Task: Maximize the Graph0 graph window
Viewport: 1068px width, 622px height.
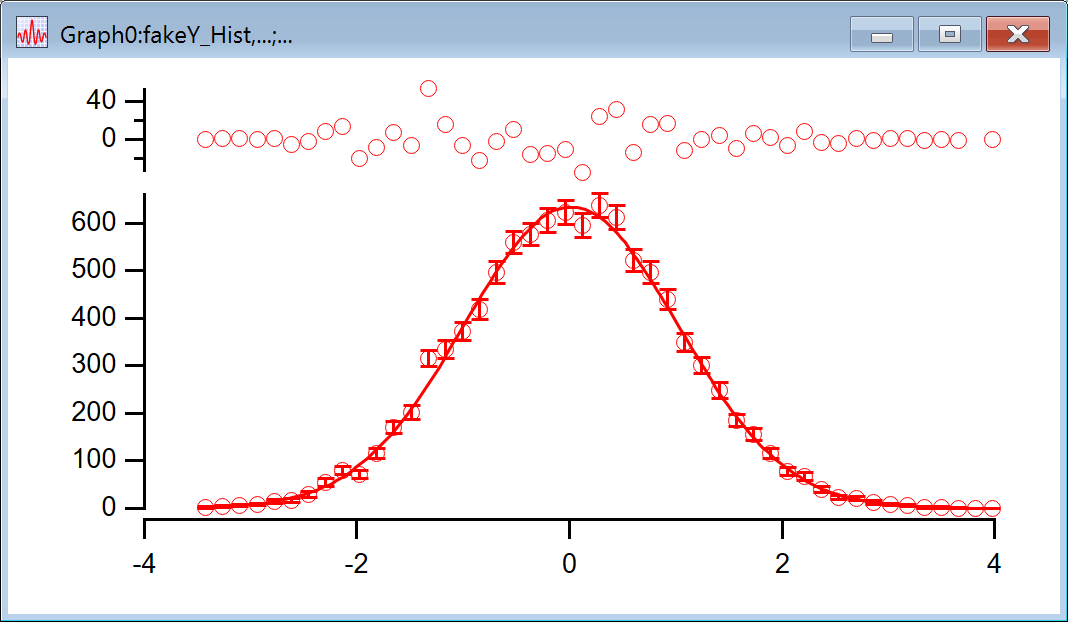Action: click(x=949, y=35)
